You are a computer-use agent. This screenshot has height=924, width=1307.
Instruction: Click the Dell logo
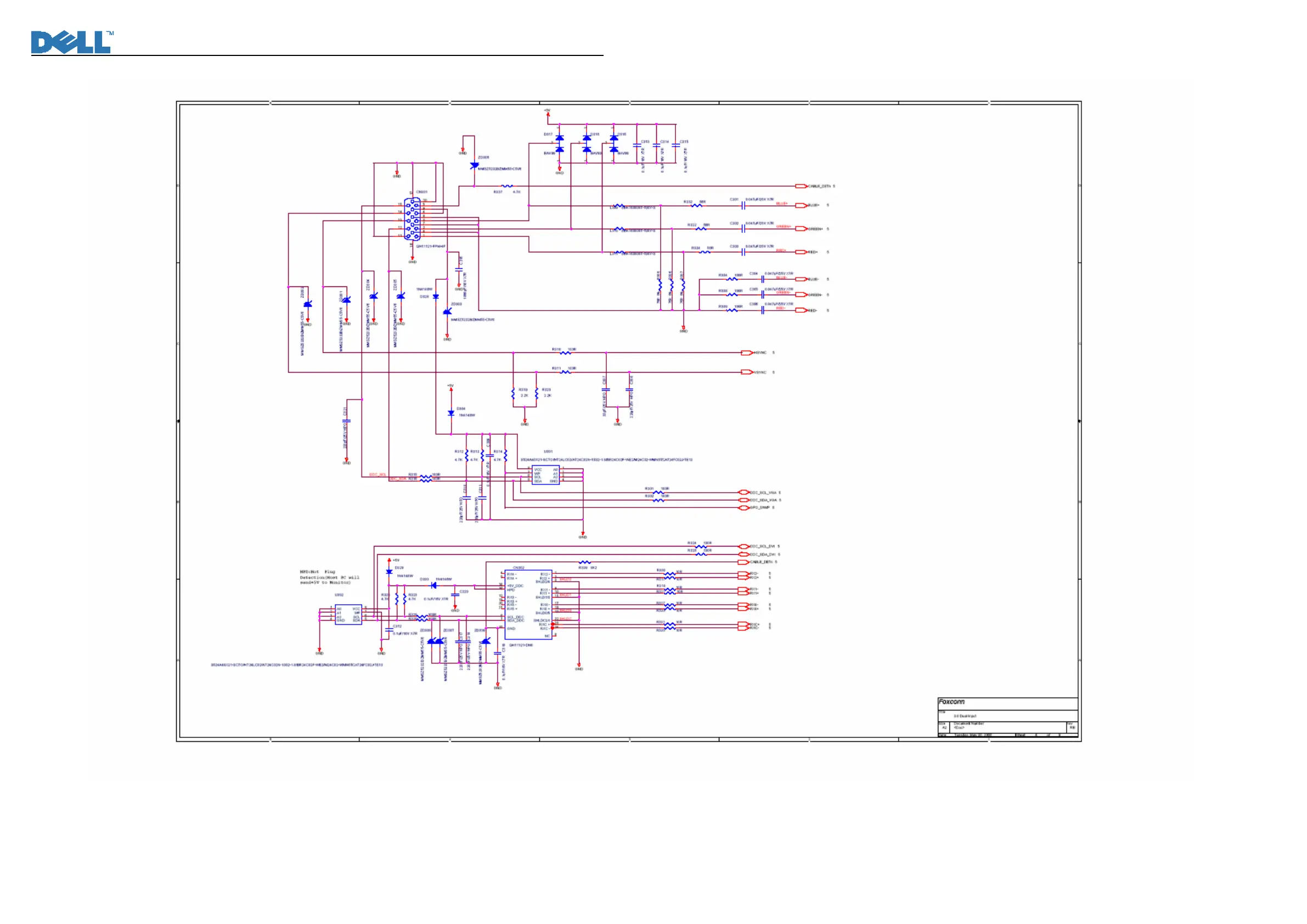tap(72, 43)
